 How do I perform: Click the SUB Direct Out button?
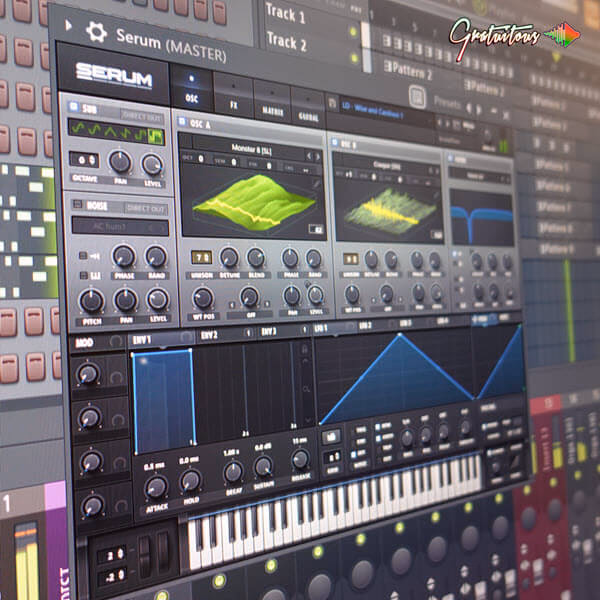tap(141, 116)
